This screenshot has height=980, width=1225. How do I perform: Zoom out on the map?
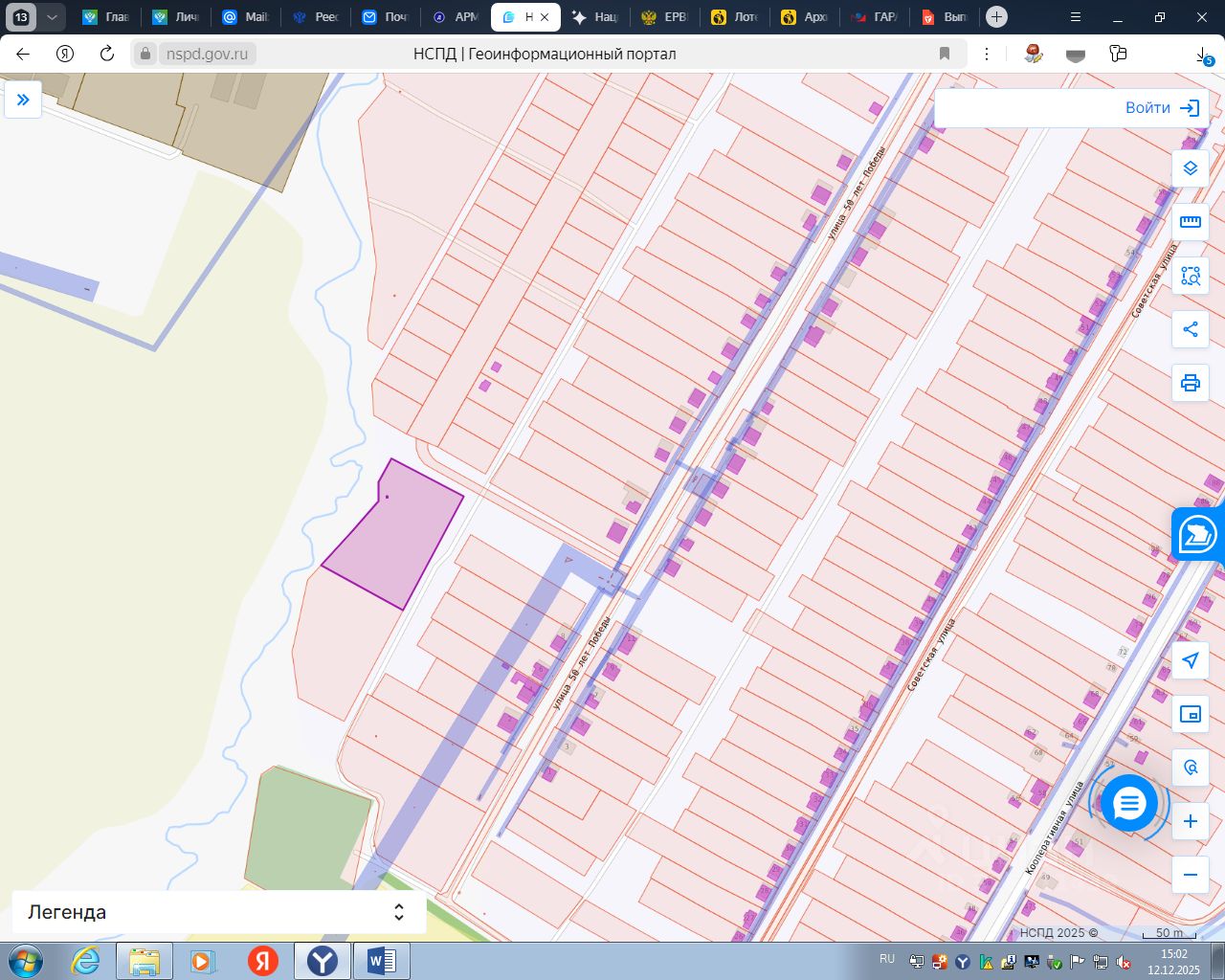pos(1191,875)
